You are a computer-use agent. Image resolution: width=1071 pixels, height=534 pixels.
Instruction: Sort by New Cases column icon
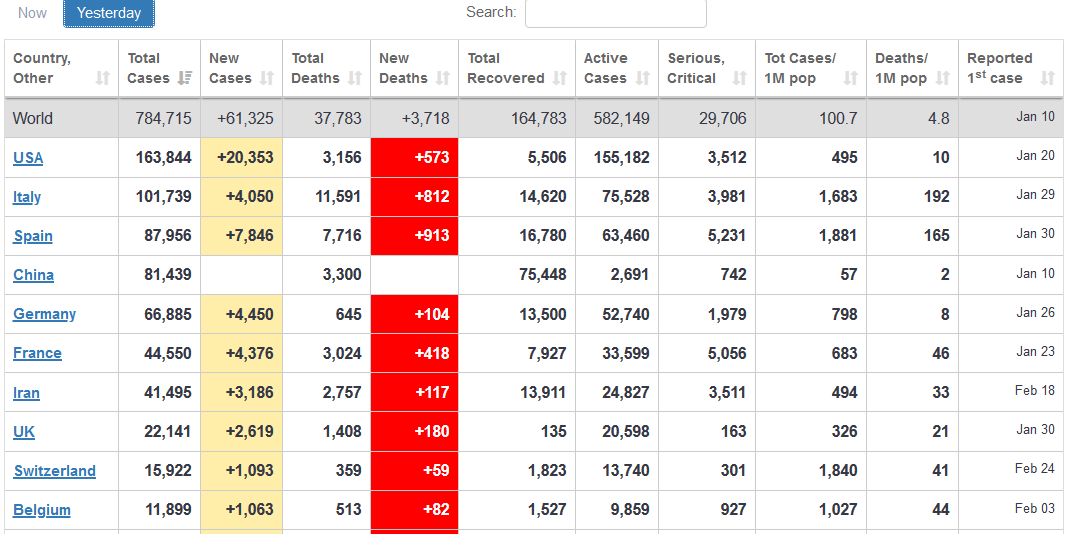tap(267, 79)
